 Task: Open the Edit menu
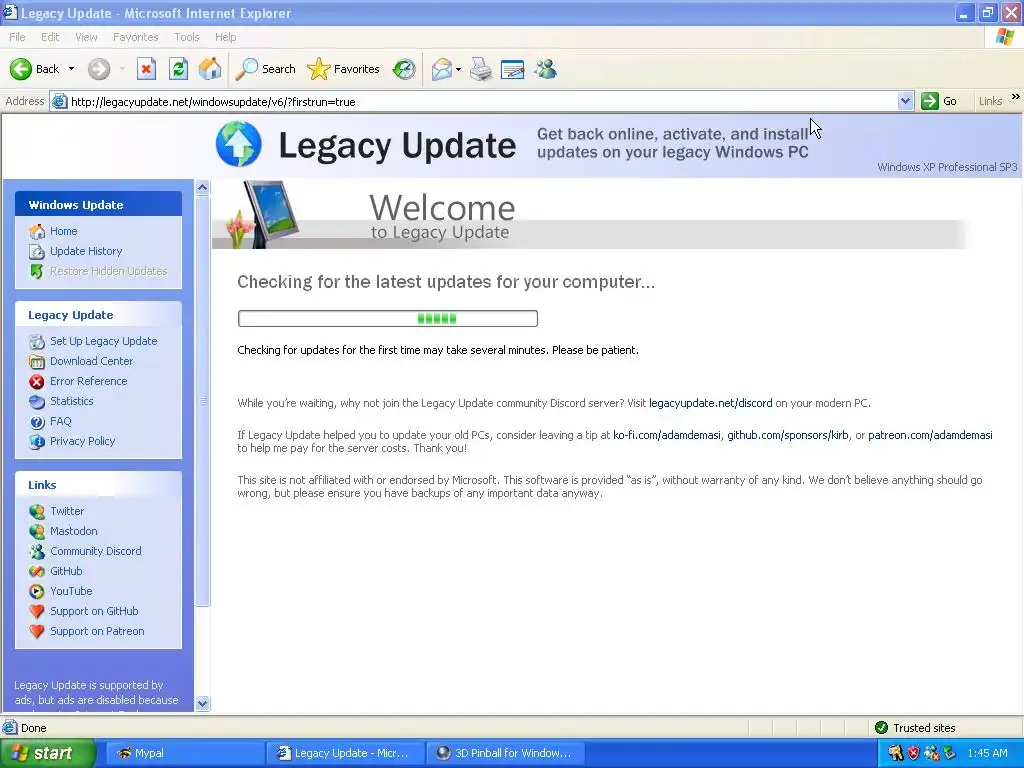[x=50, y=37]
